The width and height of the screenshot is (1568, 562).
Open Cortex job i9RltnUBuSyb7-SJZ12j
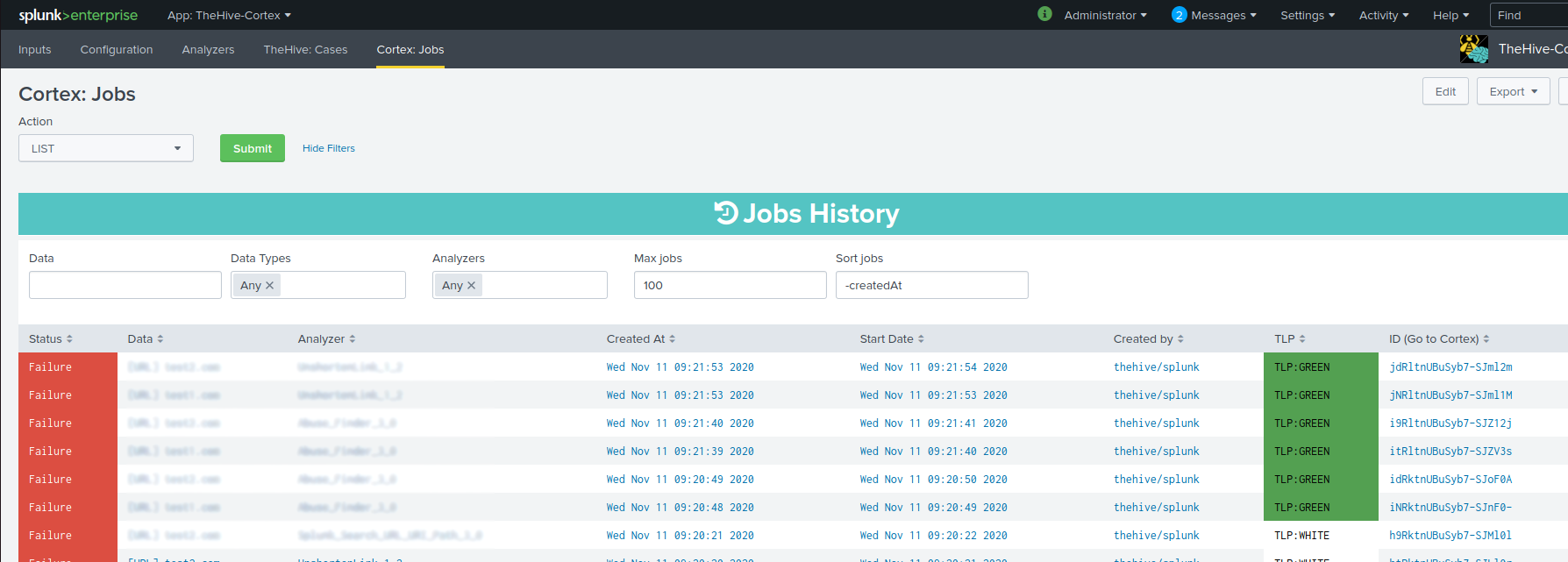tap(1450, 423)
